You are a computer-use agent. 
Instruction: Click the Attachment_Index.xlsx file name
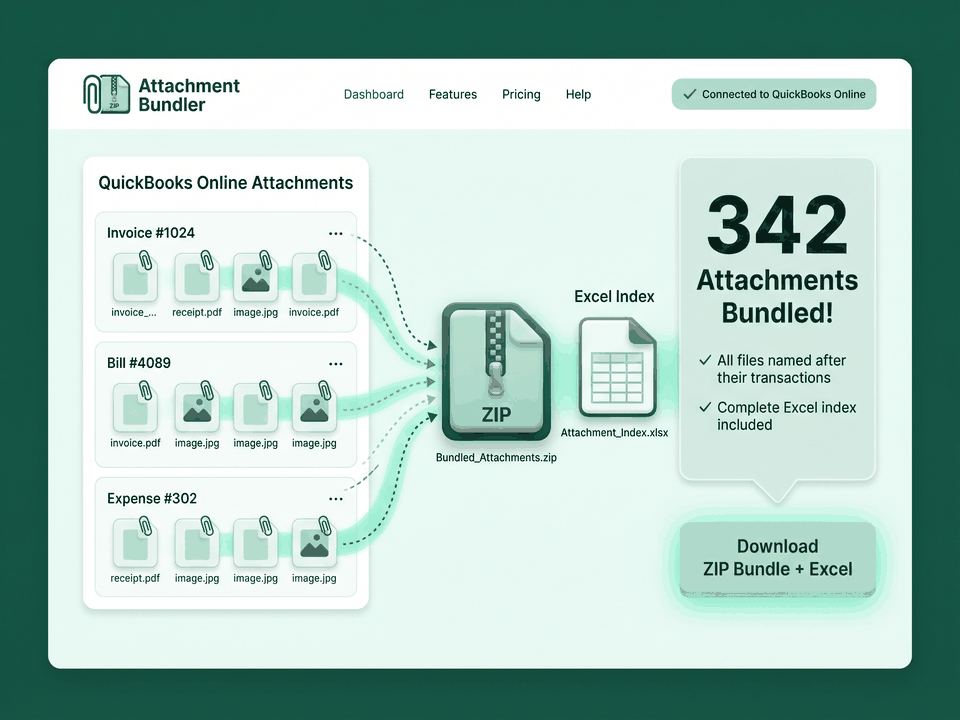coord(614,432)
